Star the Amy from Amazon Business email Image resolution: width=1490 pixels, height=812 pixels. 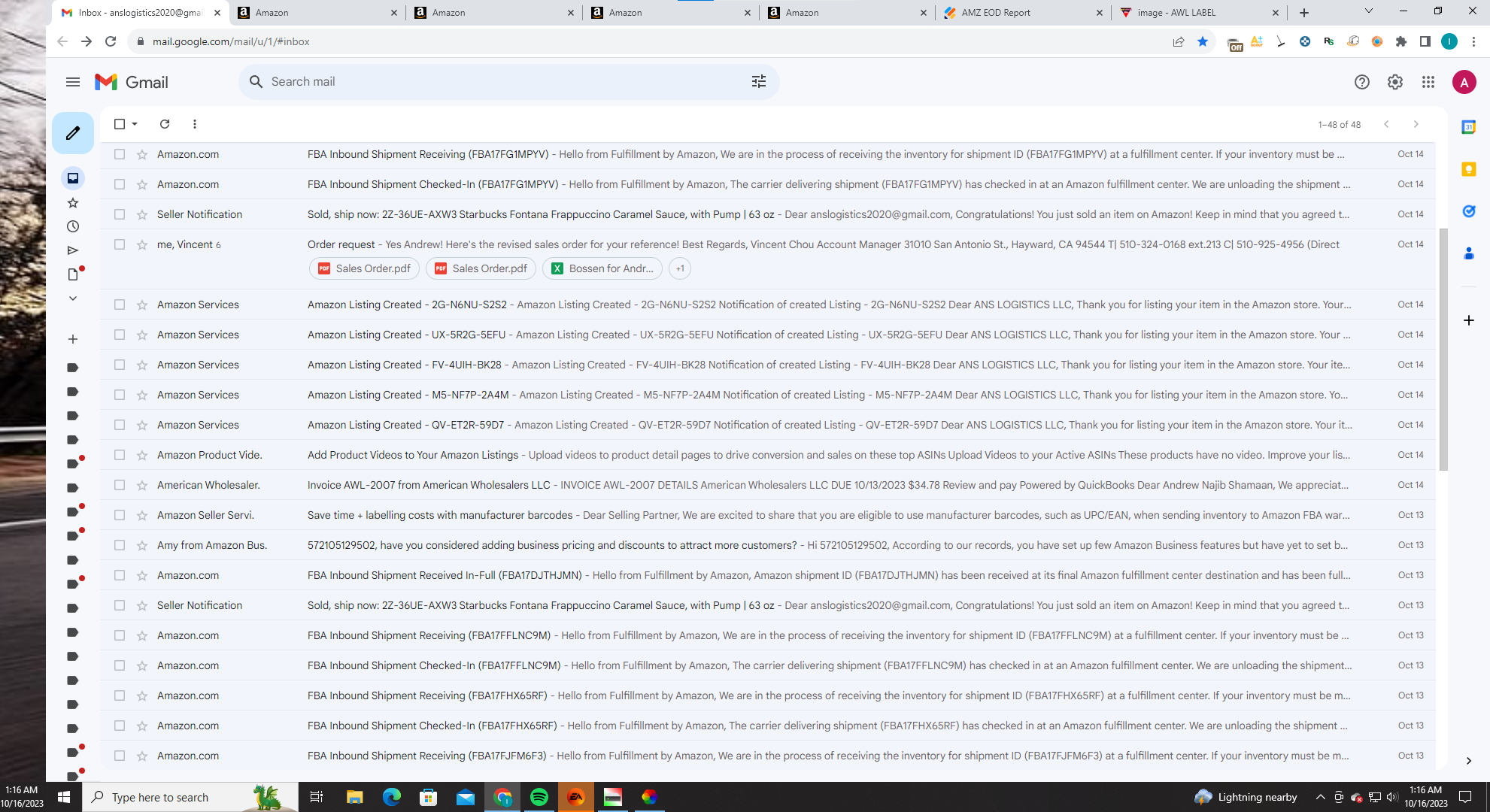pyautogui.click(x=141, y=545)
